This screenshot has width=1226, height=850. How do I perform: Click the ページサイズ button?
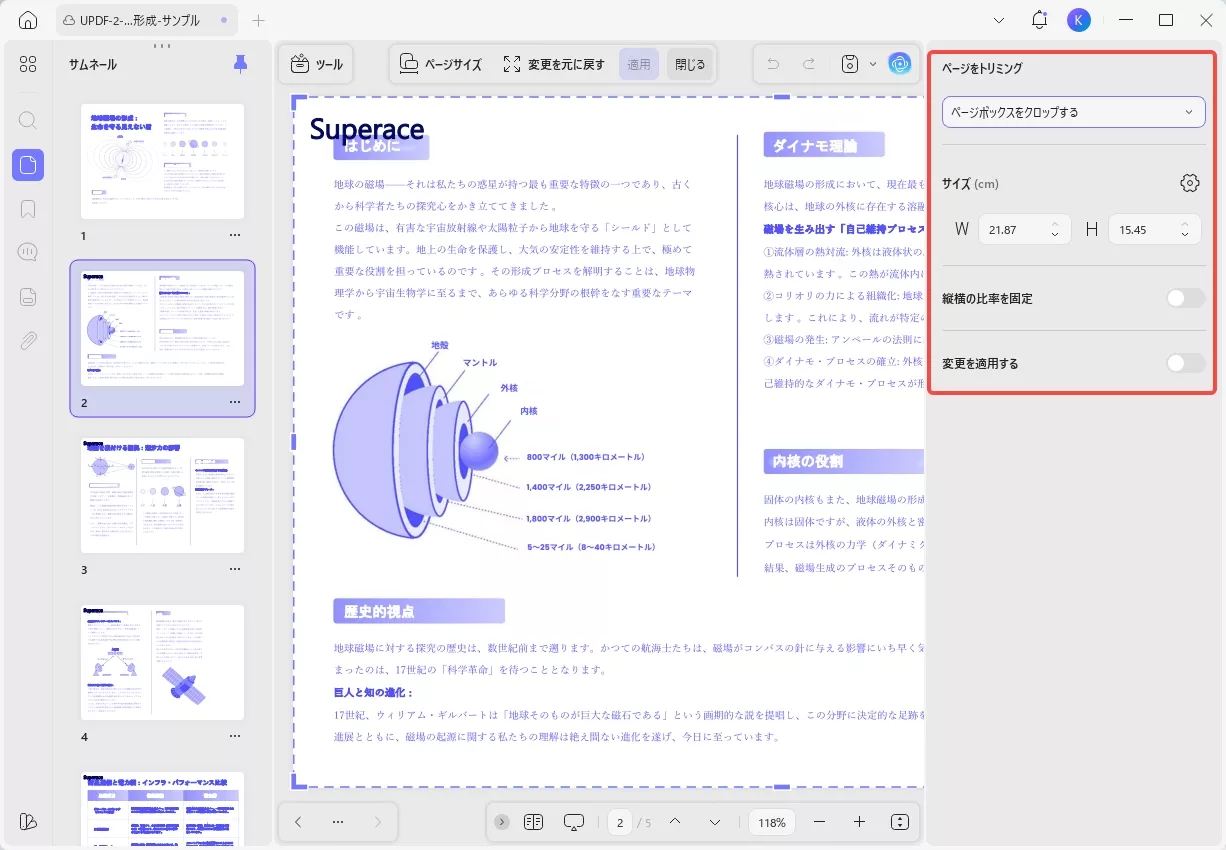click(x=441, y=64)
